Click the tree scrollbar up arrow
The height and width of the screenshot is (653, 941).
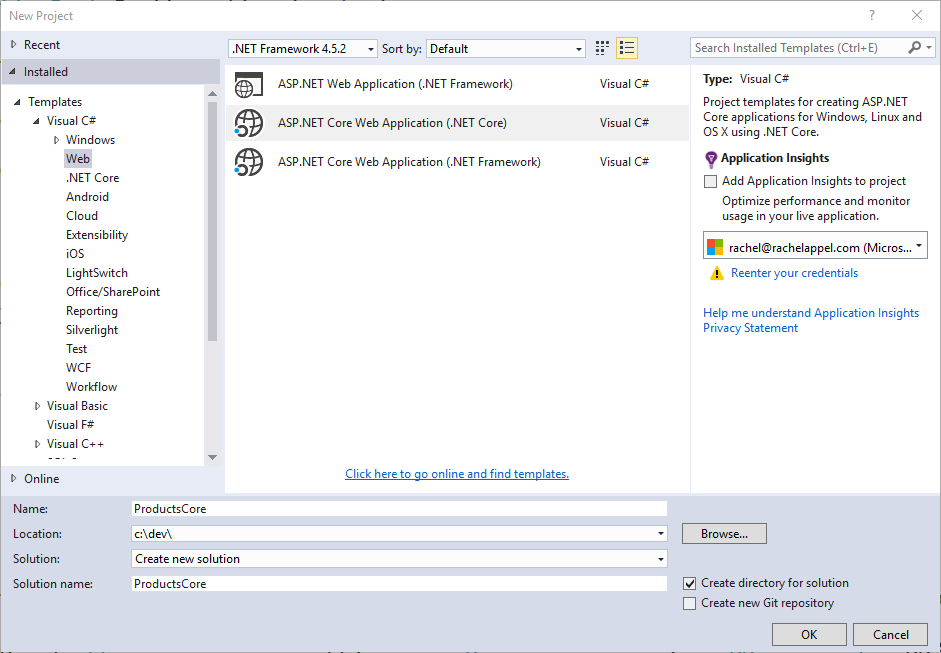(212, 94)
